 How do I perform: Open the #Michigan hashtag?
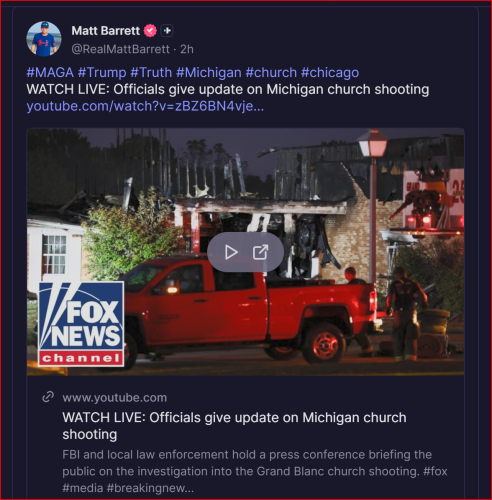point(209,72)
